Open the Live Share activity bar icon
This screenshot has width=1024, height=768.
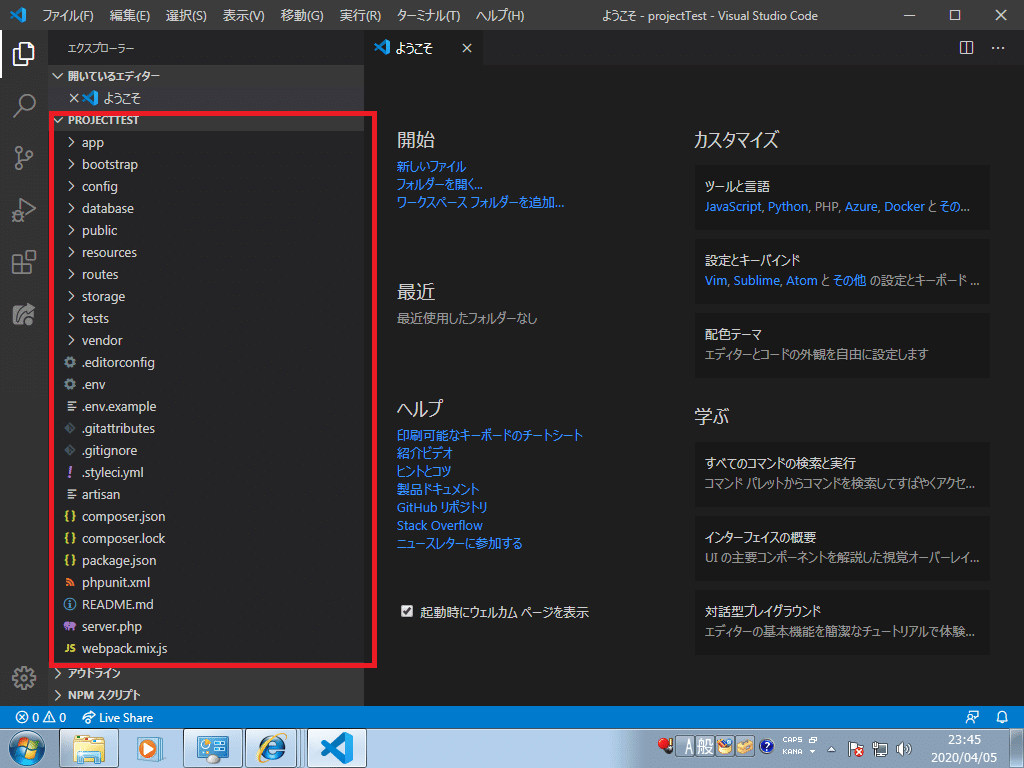(x=24, y=314)
